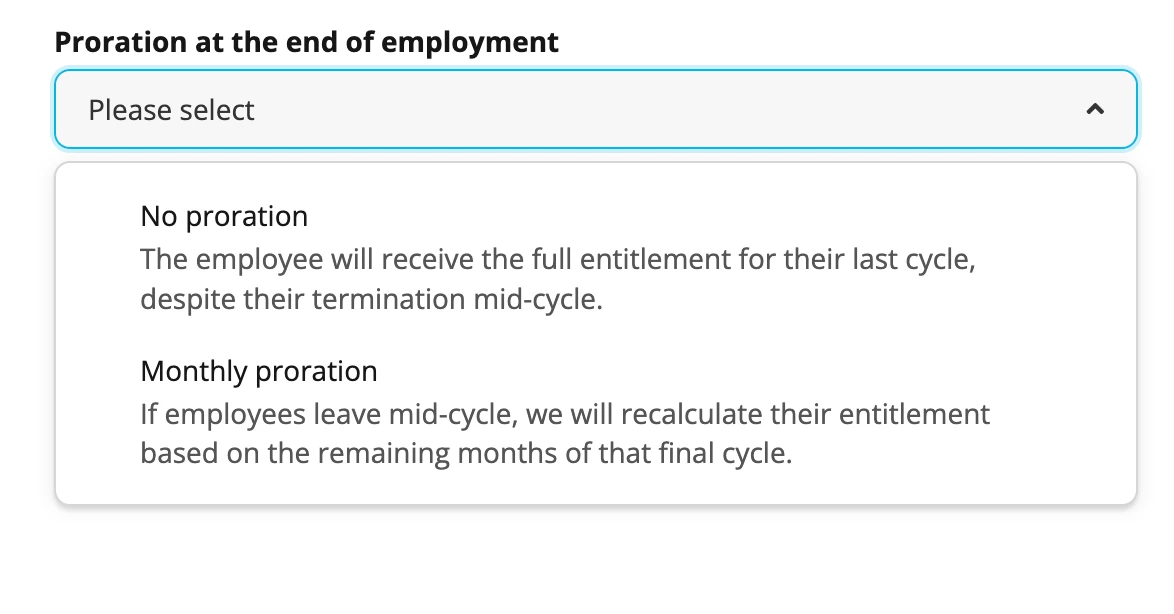Collapse the dropdown with the up chevron
This screenshot has height=614, width=1174.
1095,109
